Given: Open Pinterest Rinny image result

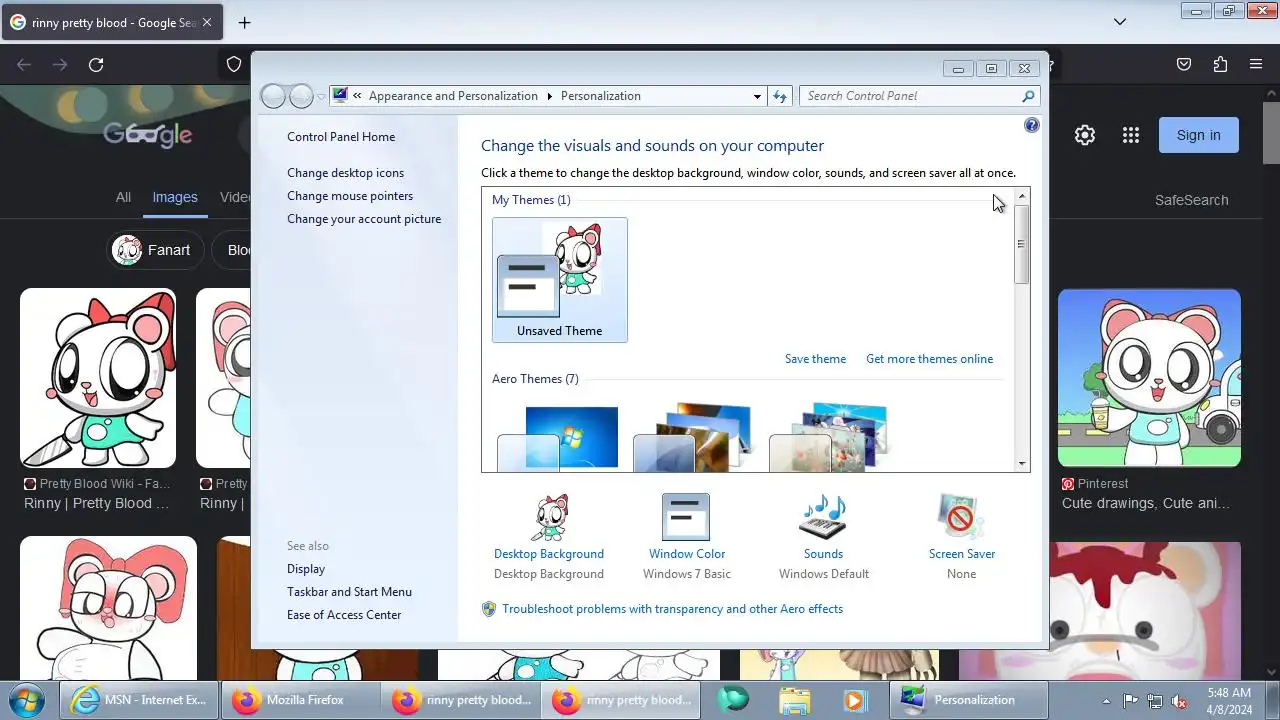Looking at the screenshot, I should (x=1149, y=378).
